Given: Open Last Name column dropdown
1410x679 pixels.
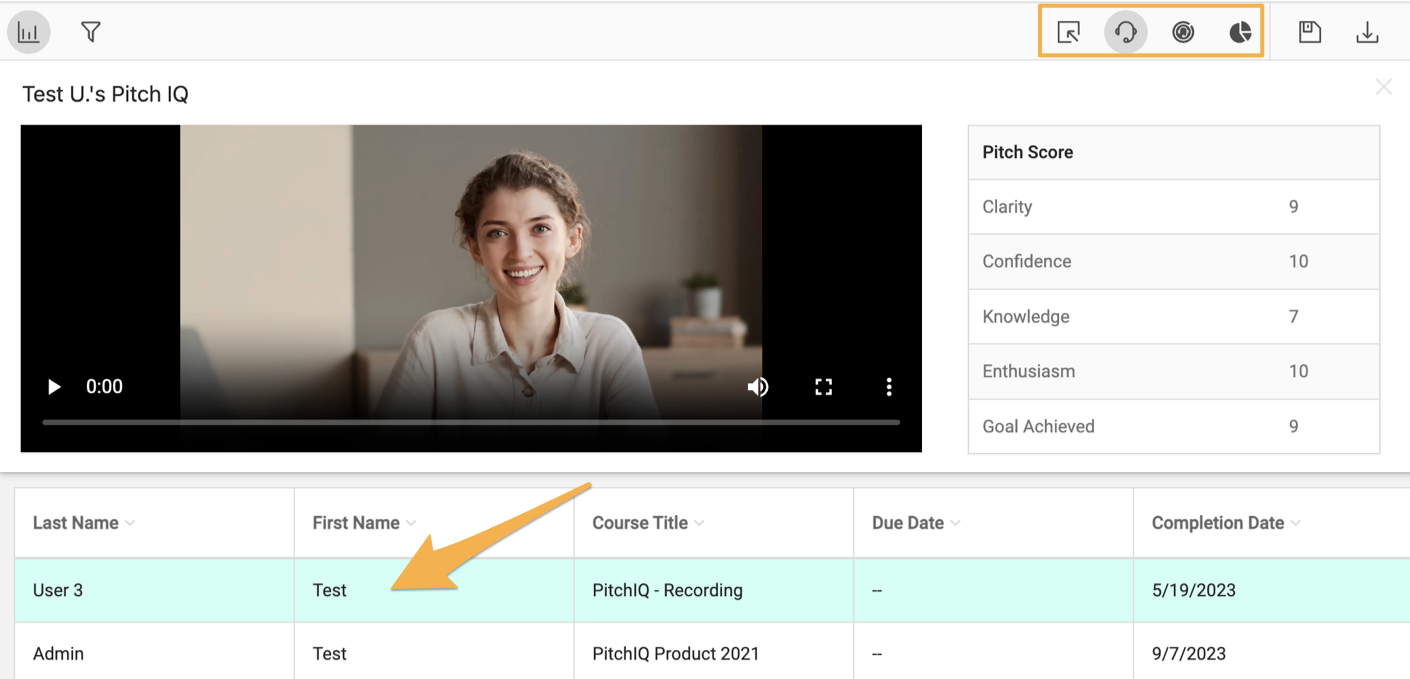Looking at the screenshot, I should [130, 524].
